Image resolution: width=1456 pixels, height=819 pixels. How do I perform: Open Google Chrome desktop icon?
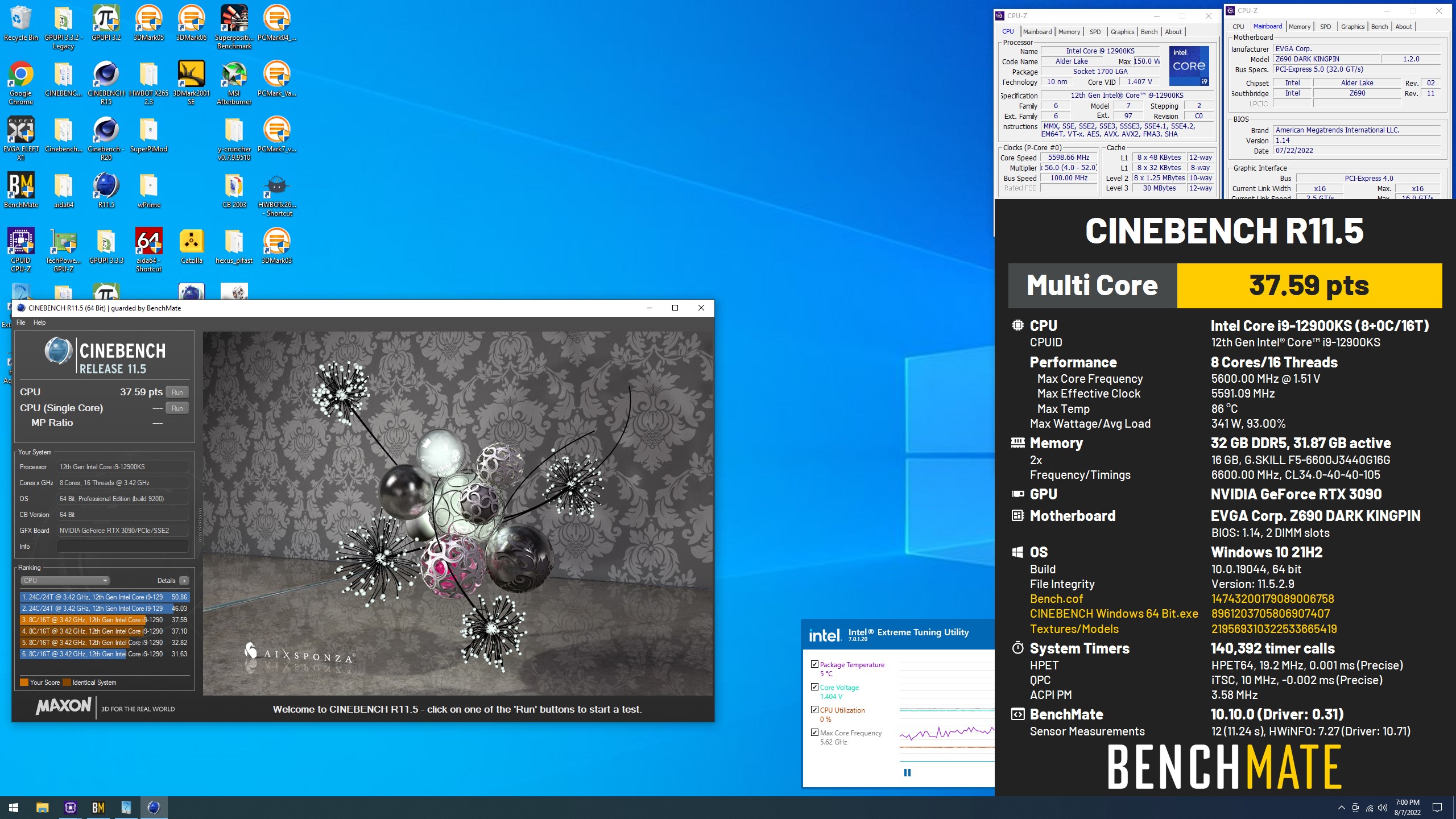click(x=21, y=82)
